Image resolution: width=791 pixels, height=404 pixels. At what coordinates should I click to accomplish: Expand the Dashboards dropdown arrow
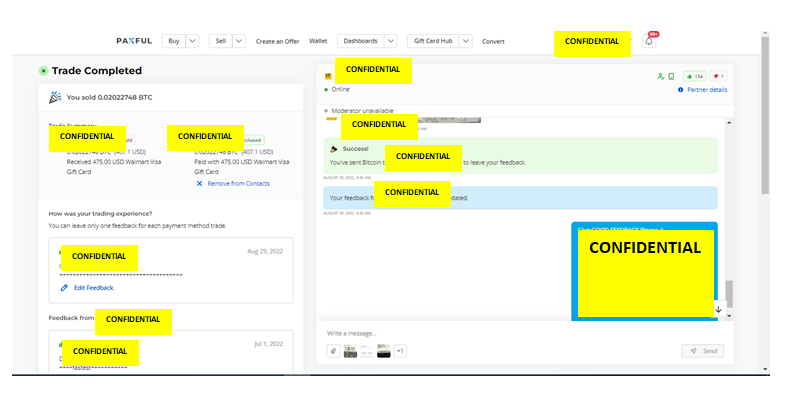[390, 41]
